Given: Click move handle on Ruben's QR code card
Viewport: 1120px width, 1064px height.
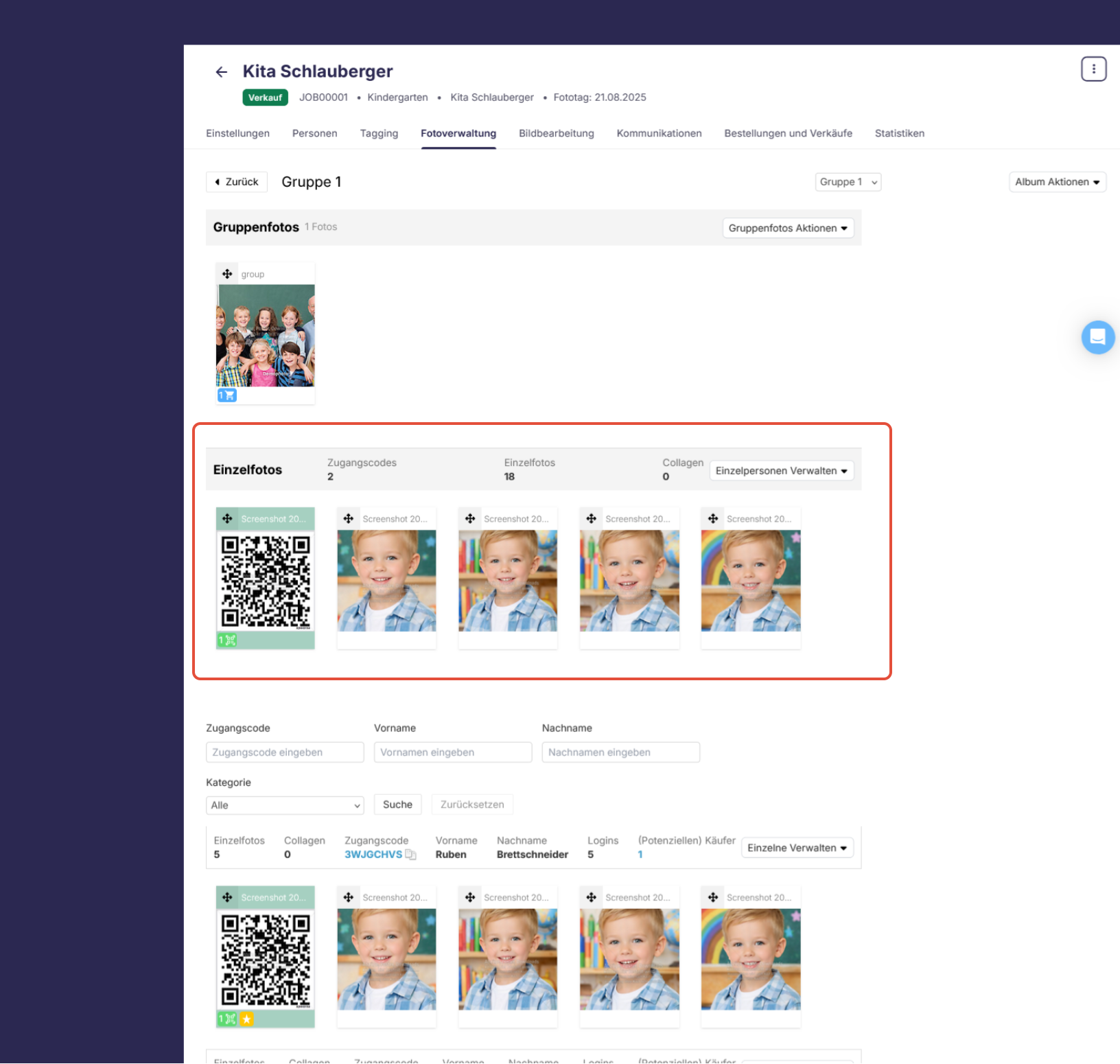Looking at the screenshot, I should pos(227,897).
